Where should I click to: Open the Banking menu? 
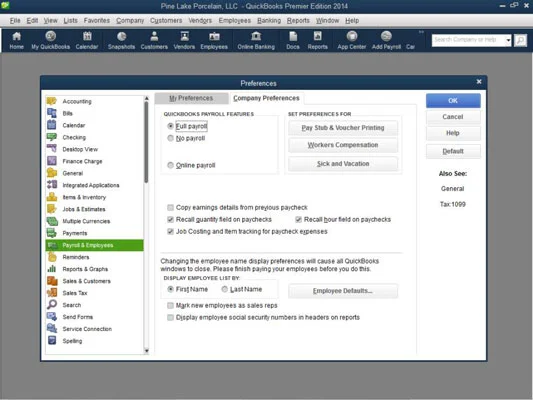269,20
